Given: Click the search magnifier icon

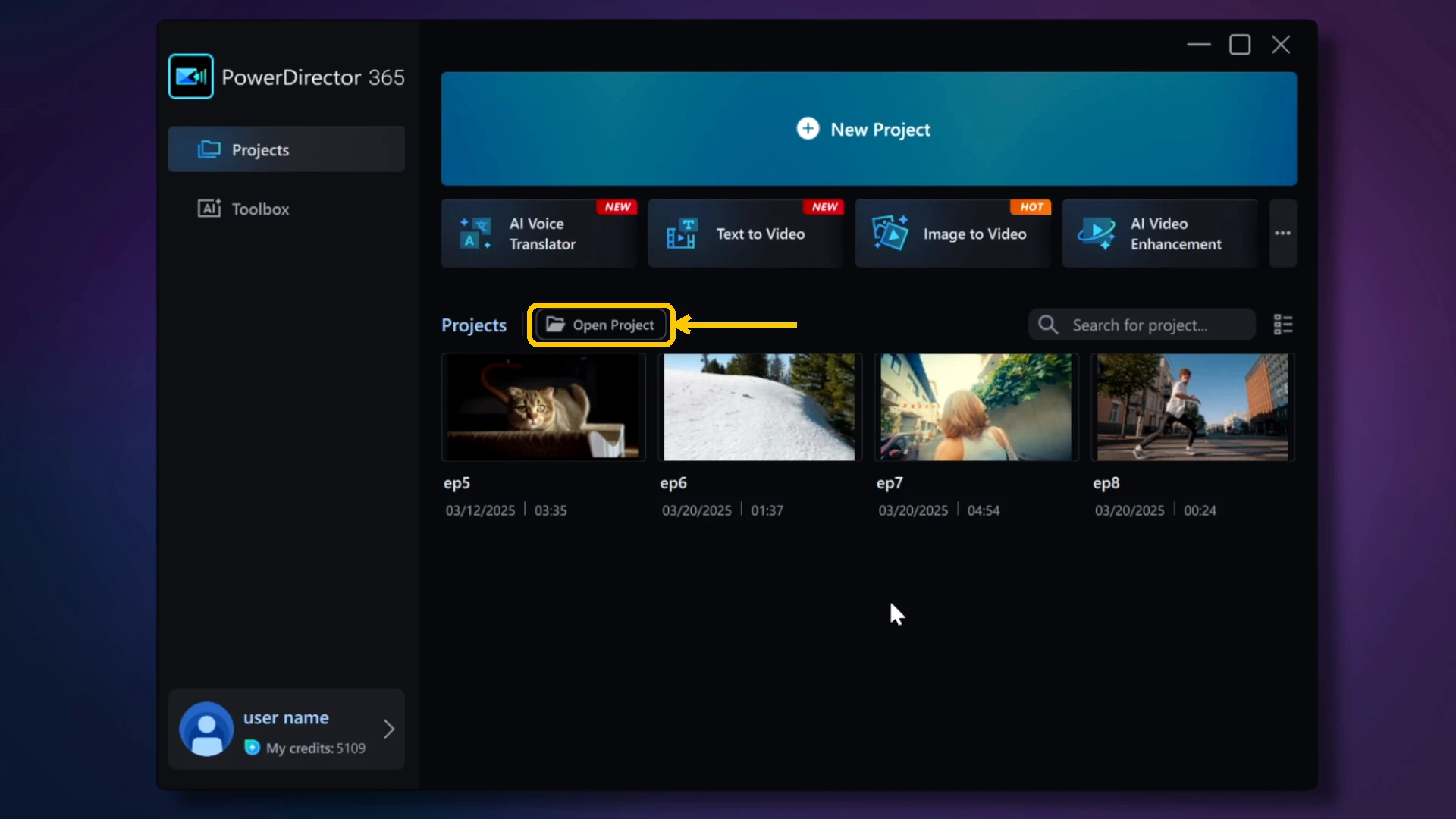Looking at the screenshot, I should [x=1048, y=325].
